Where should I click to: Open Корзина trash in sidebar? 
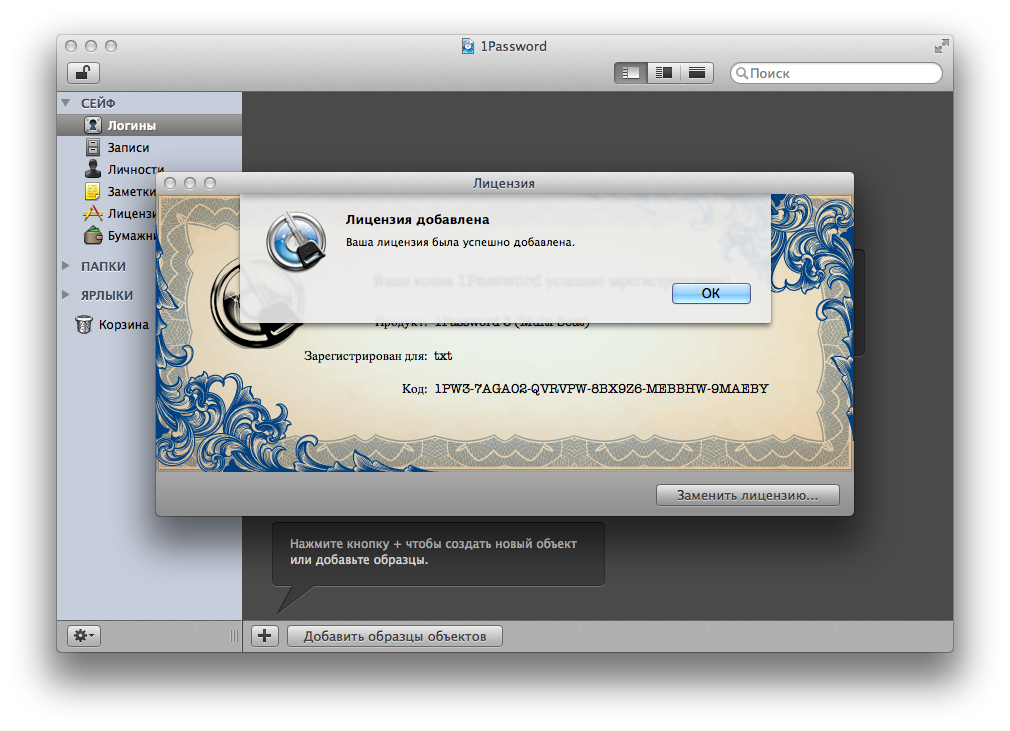[122, 325]
